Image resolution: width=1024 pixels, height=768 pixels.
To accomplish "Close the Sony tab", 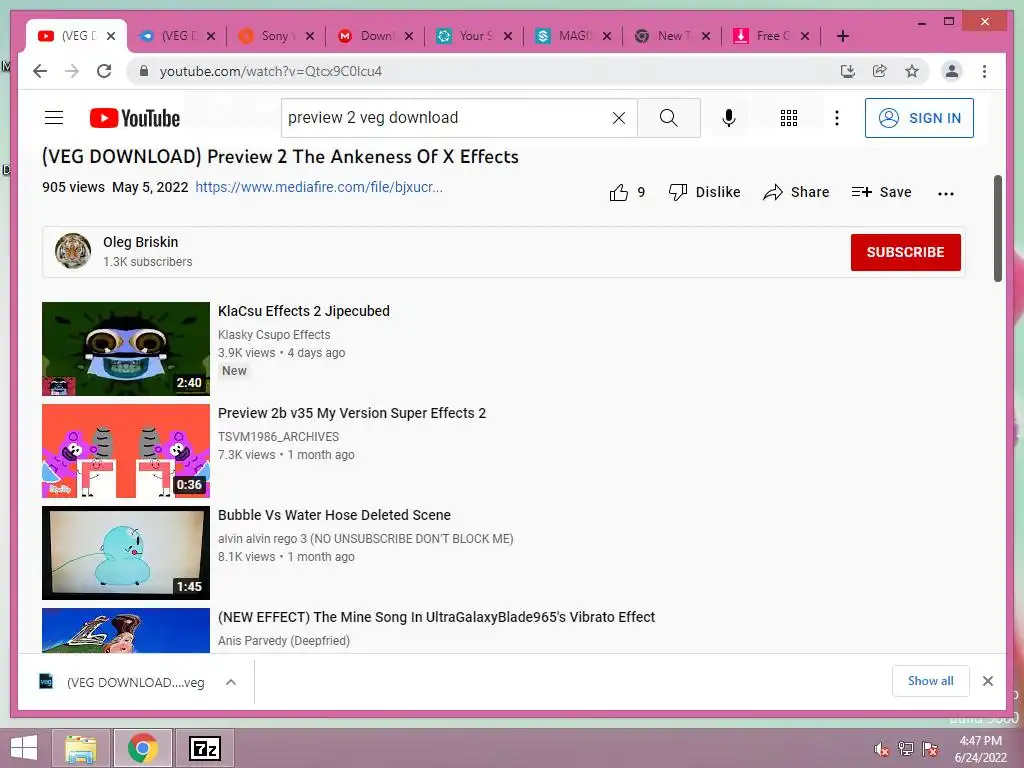I will pyautogui.click(x=310, y=36).
